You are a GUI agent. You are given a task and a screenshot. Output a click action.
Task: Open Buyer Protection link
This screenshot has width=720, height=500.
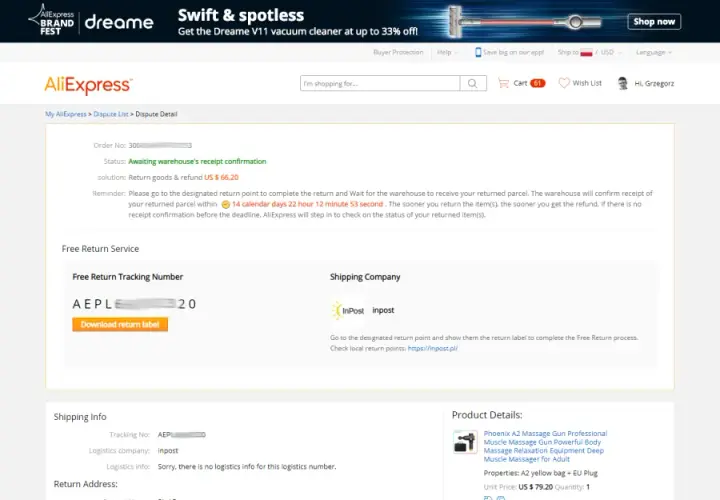(398, 52)
